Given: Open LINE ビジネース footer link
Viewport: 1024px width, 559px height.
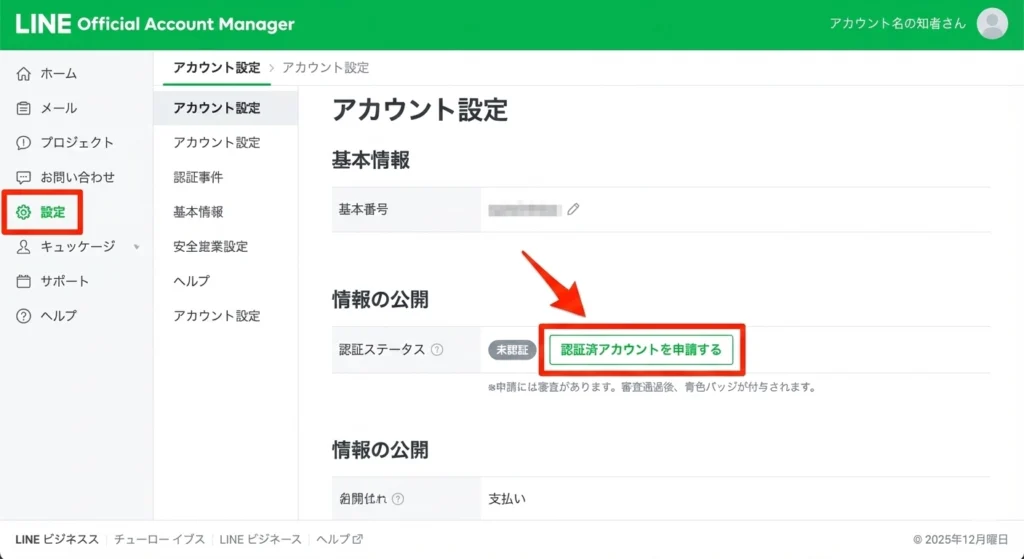Looking at the screenshot, I should [261, 539].
